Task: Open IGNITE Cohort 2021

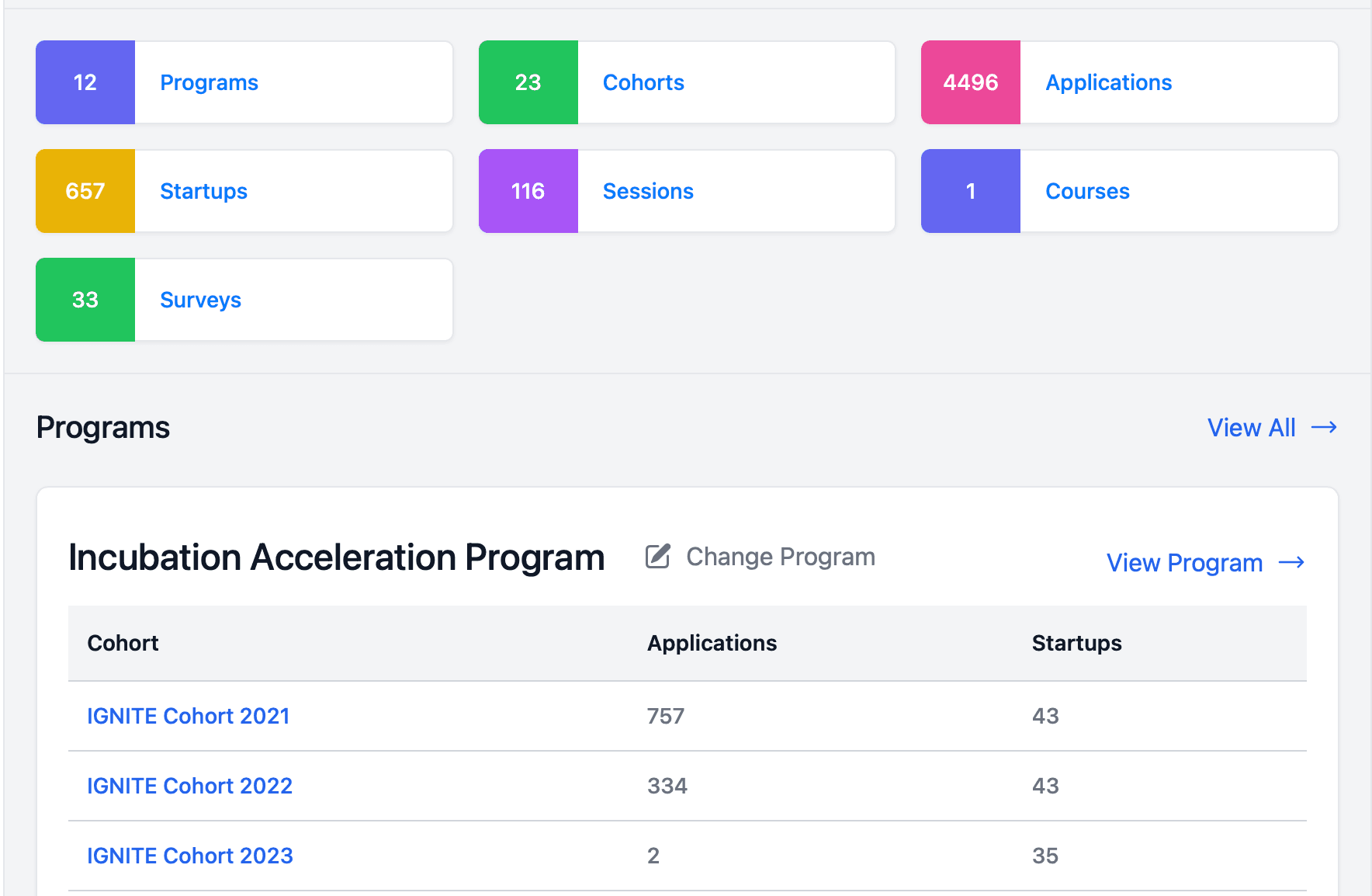Action: point(188,716)
